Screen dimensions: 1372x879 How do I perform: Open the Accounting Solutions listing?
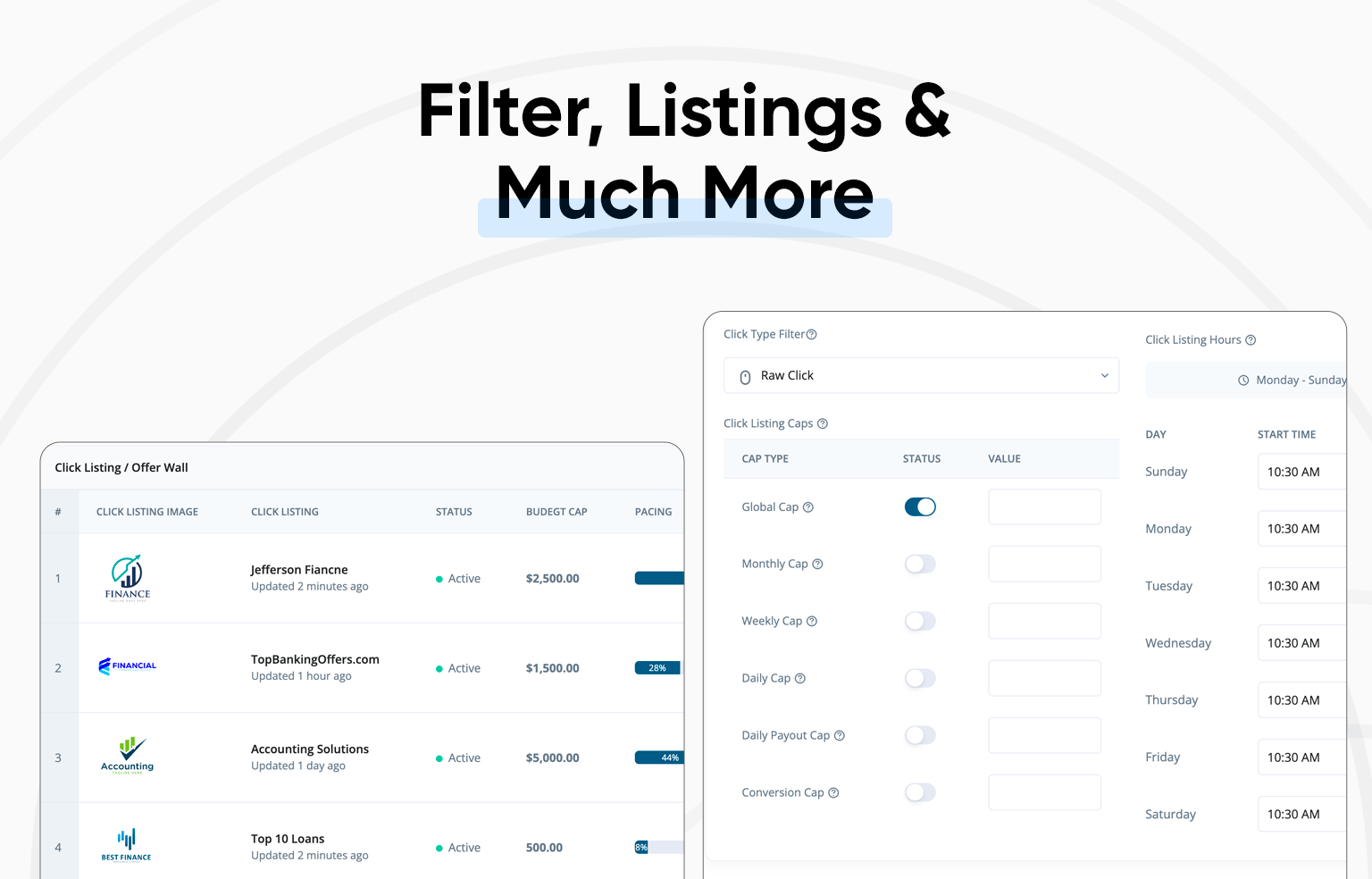click(x=310, y=749)
